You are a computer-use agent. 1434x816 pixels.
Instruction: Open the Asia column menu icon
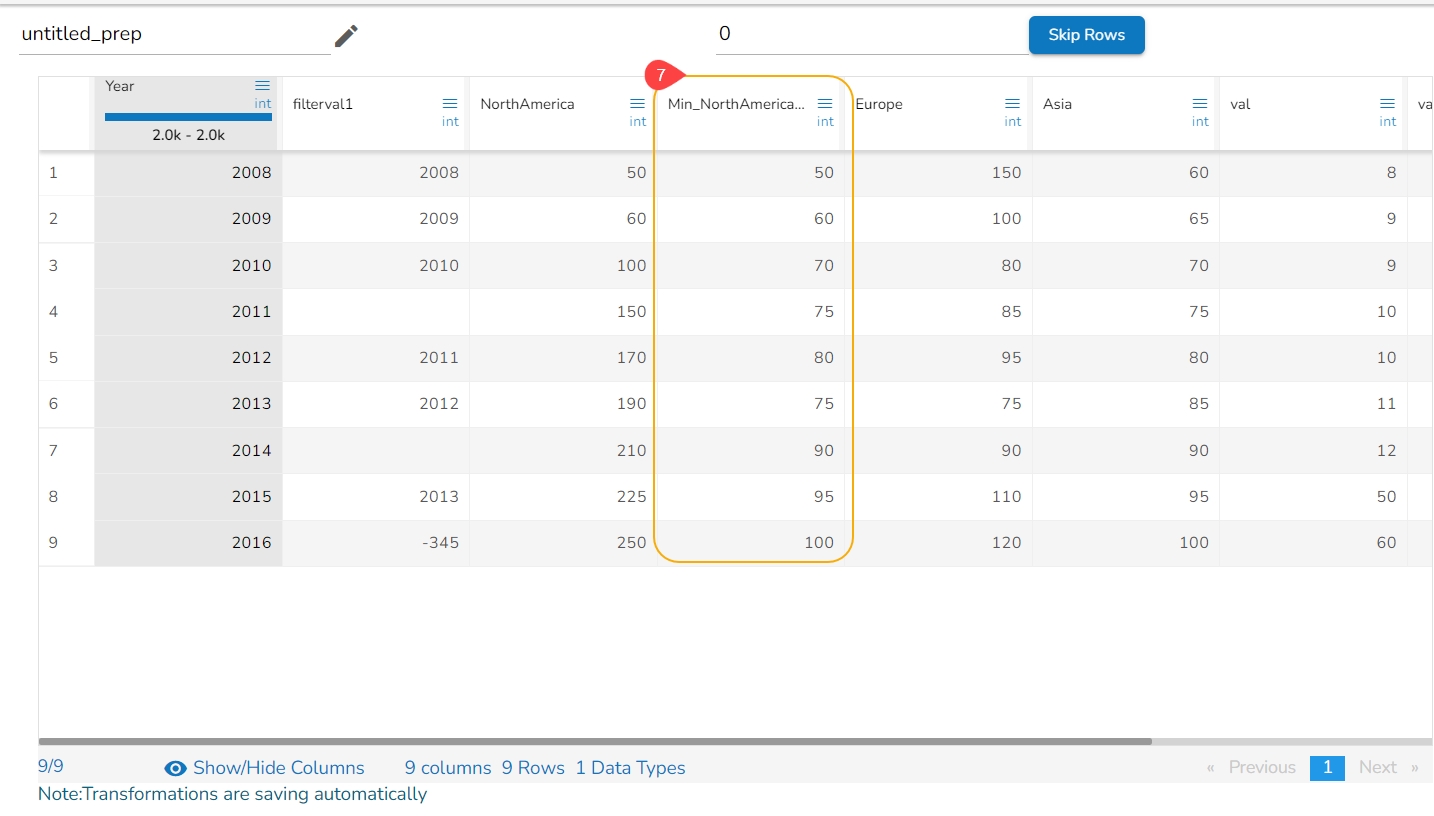1200,104
